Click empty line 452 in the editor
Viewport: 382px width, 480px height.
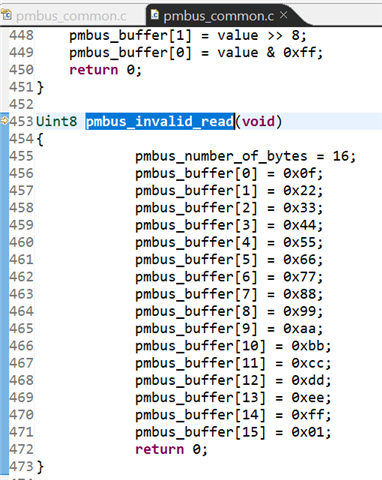coord(209,105)
